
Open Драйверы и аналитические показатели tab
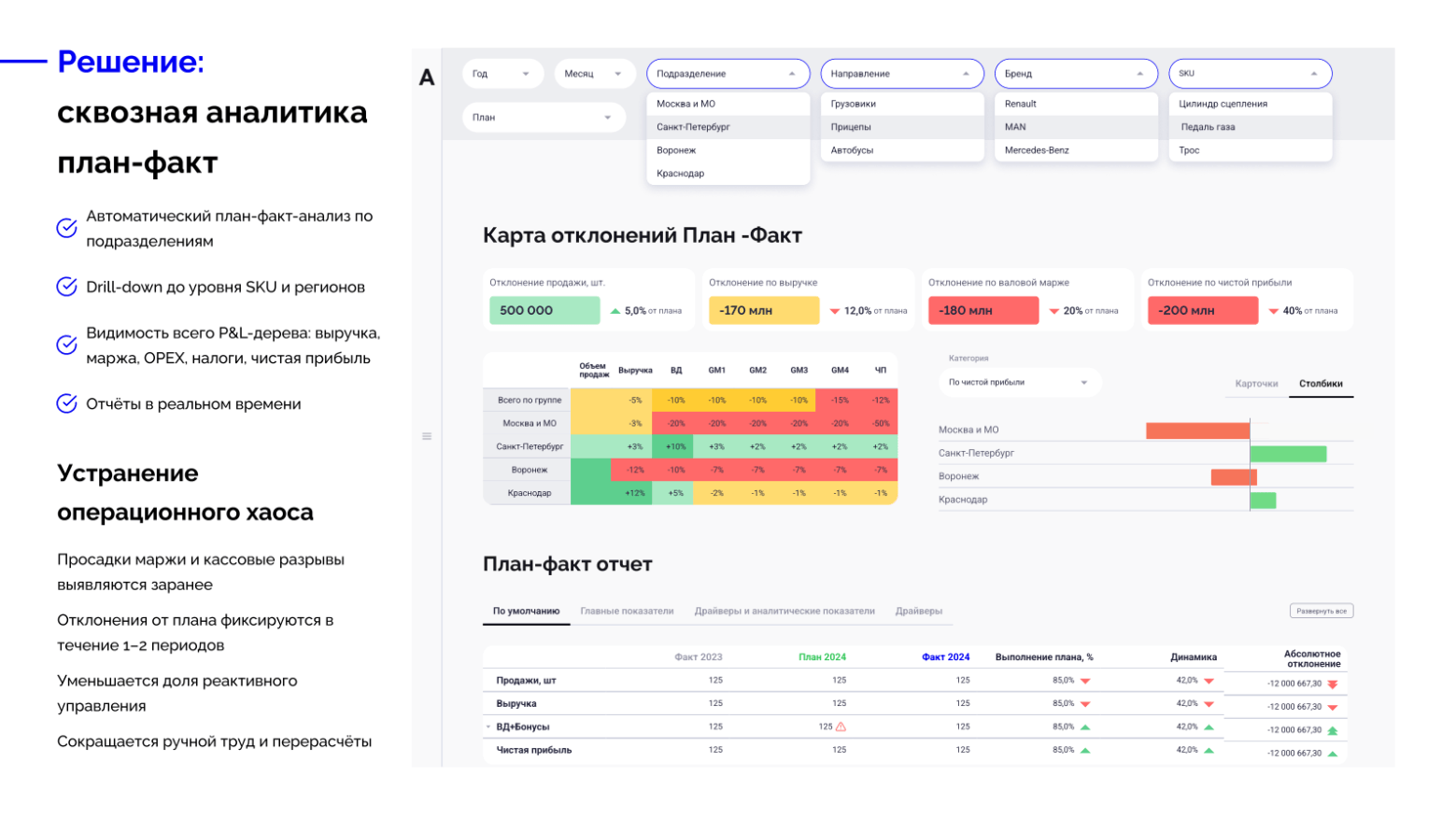tap(785, 612)
